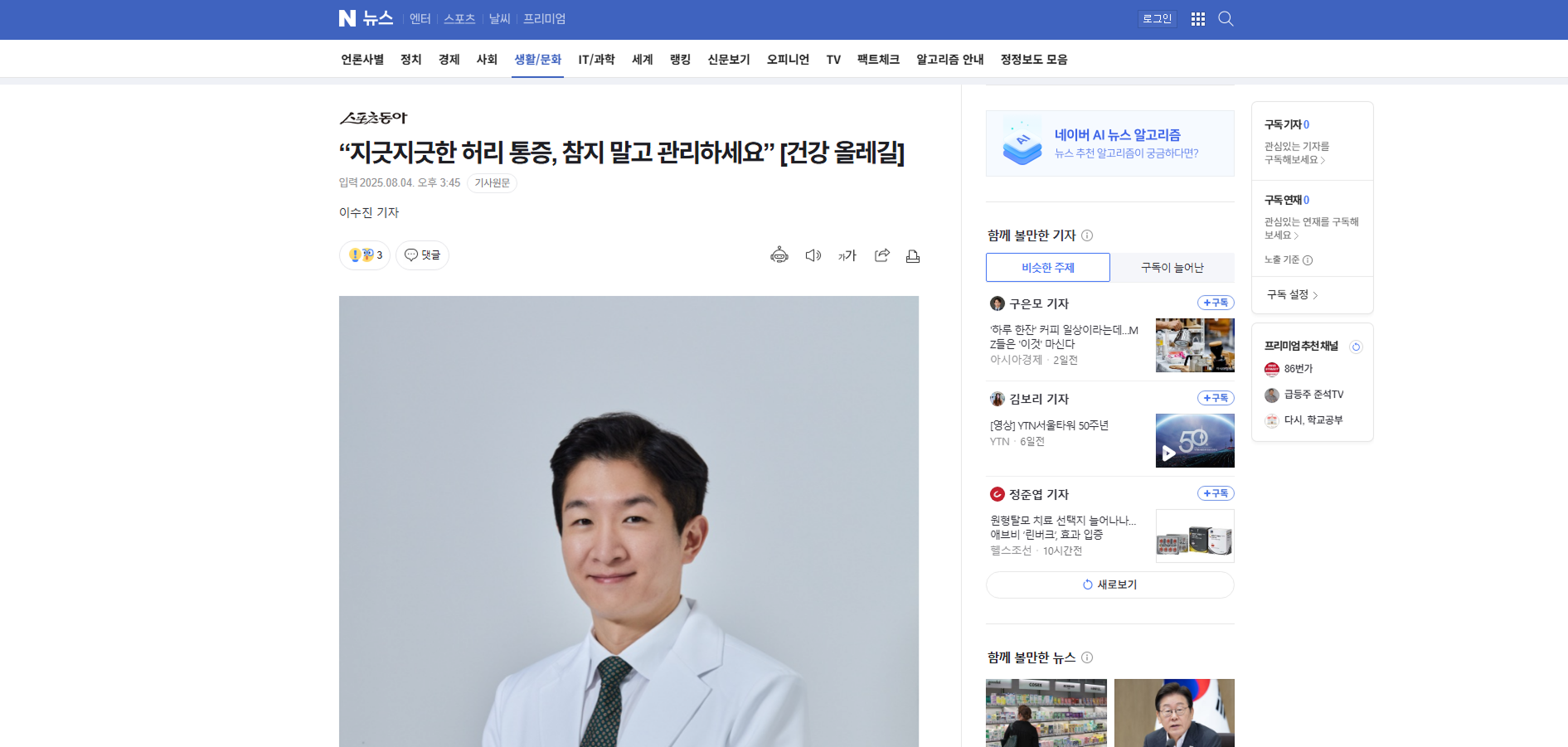The image size is (1568, 747).
Task: Toggle +구독 for reporter 김보리
Action: tap(1215, 398)
